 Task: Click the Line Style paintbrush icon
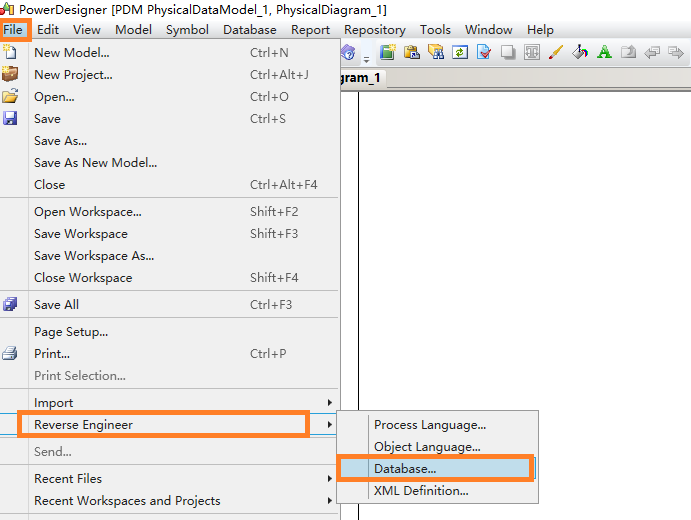click(x=556, y=52)
